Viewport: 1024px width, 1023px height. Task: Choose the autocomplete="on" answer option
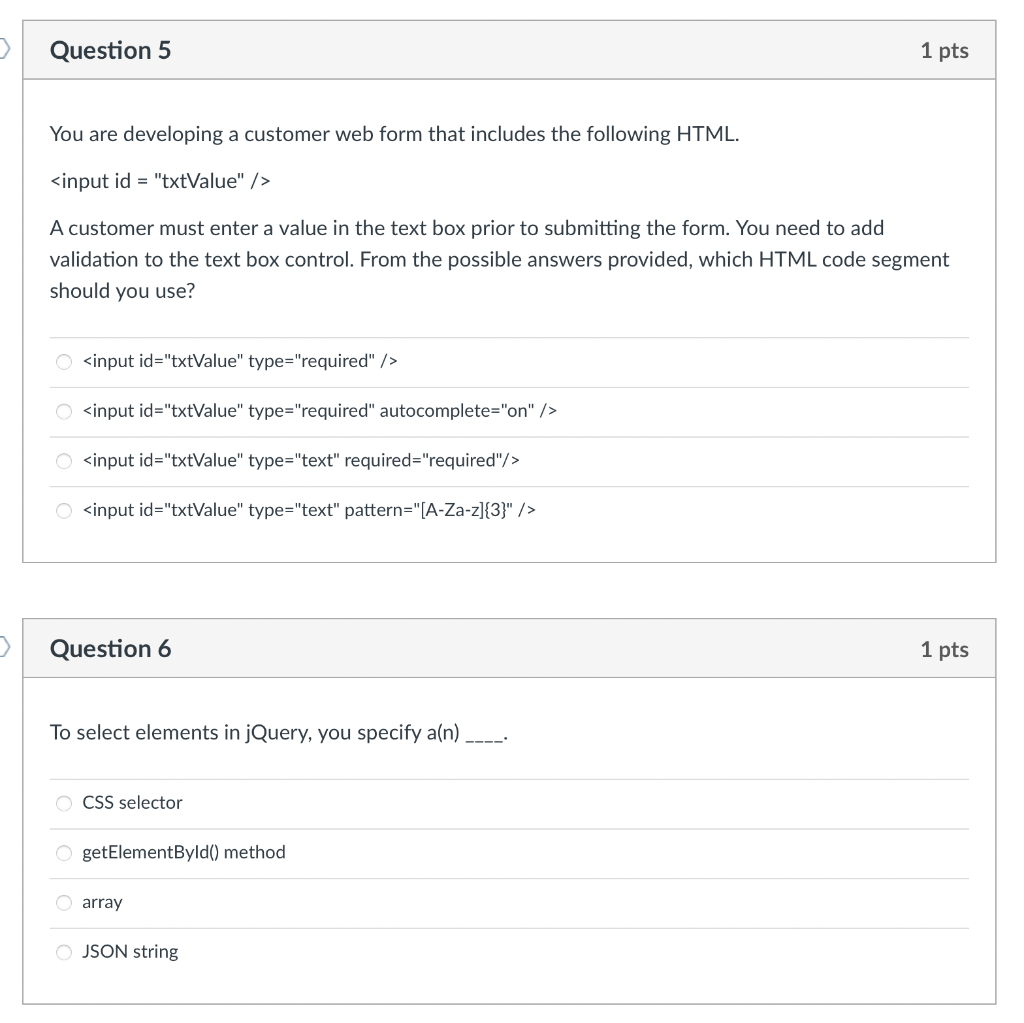(64, 411)
